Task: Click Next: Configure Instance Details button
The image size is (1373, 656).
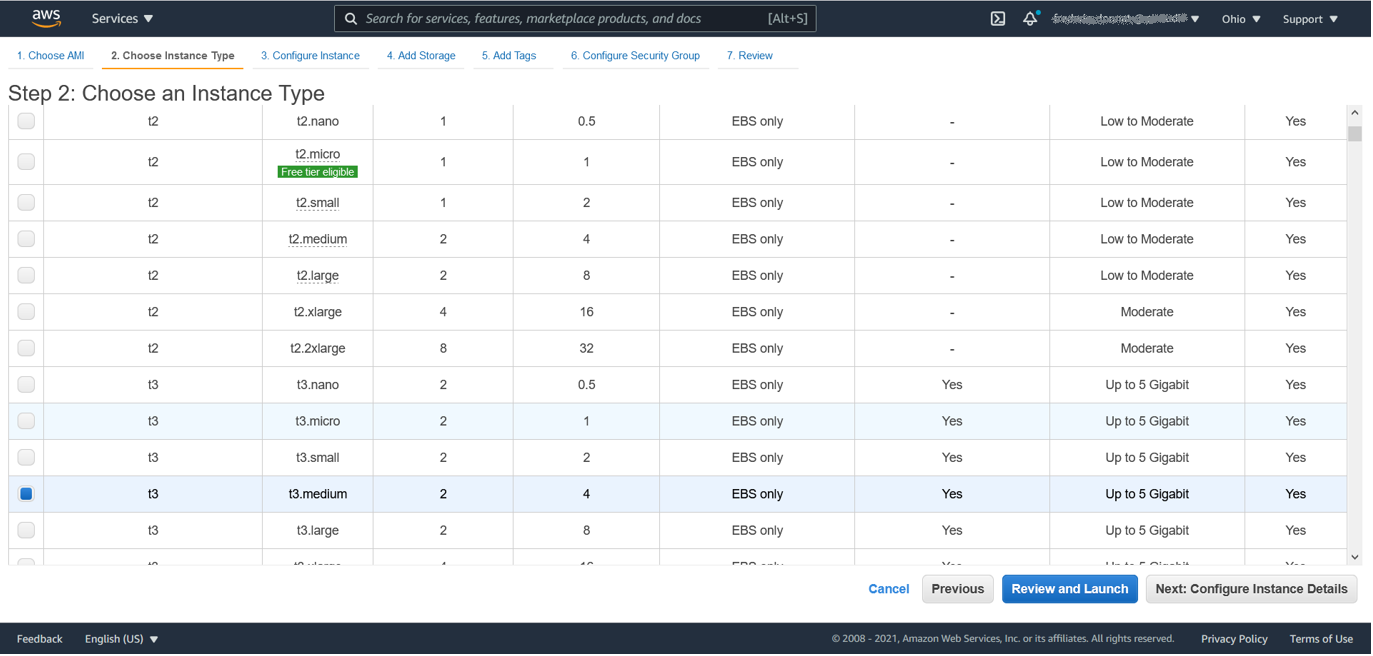Action: coord(1251,589)
